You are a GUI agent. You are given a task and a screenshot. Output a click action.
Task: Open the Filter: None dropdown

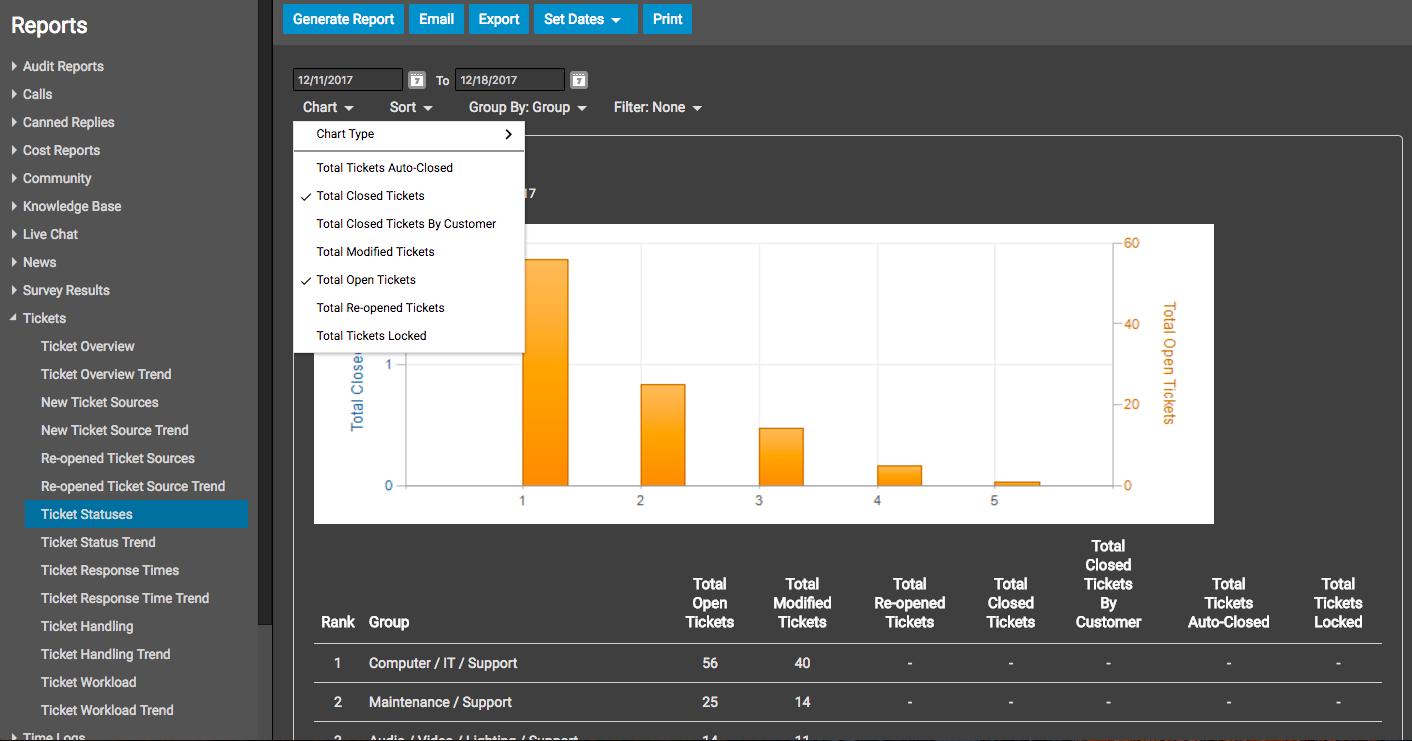[x=657, y=107]
